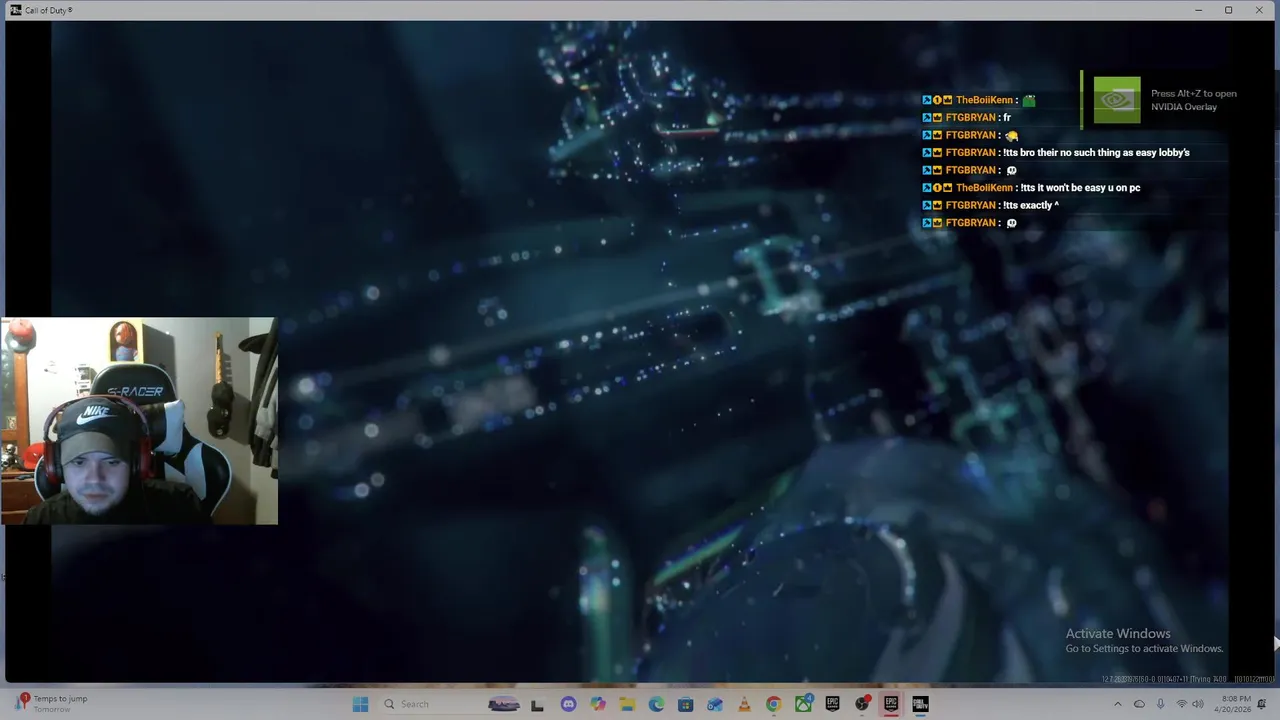Open the black L-shaped app icon on taskbar

pos(537,704)
